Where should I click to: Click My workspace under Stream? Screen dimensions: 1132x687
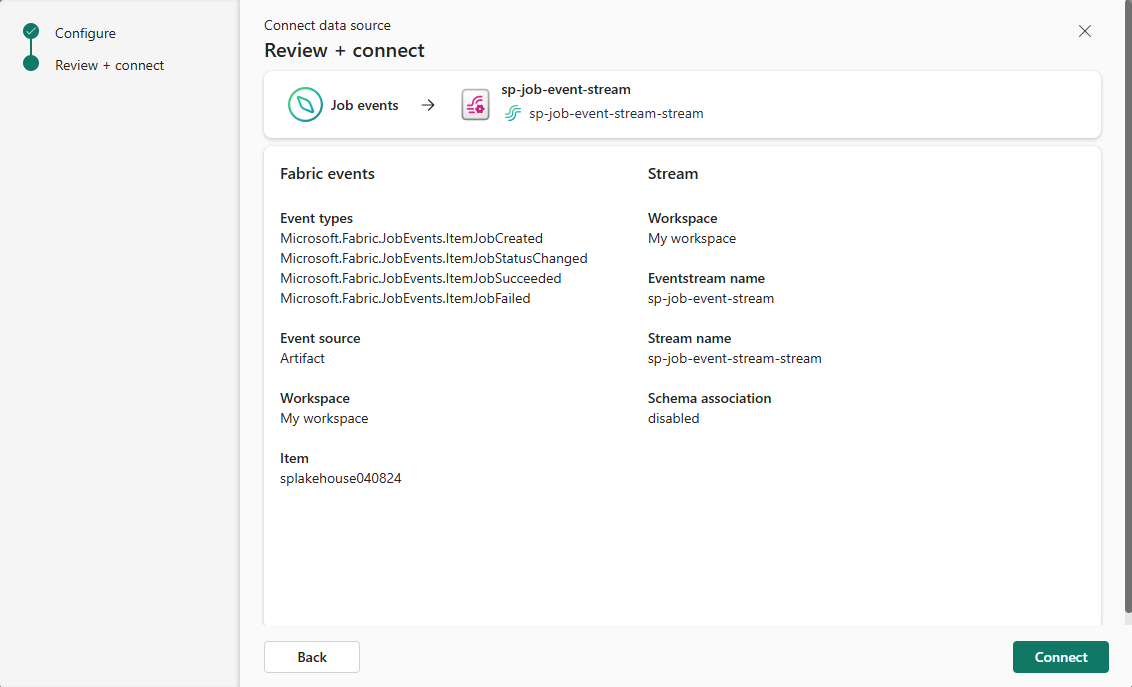(x=692, y=238)
